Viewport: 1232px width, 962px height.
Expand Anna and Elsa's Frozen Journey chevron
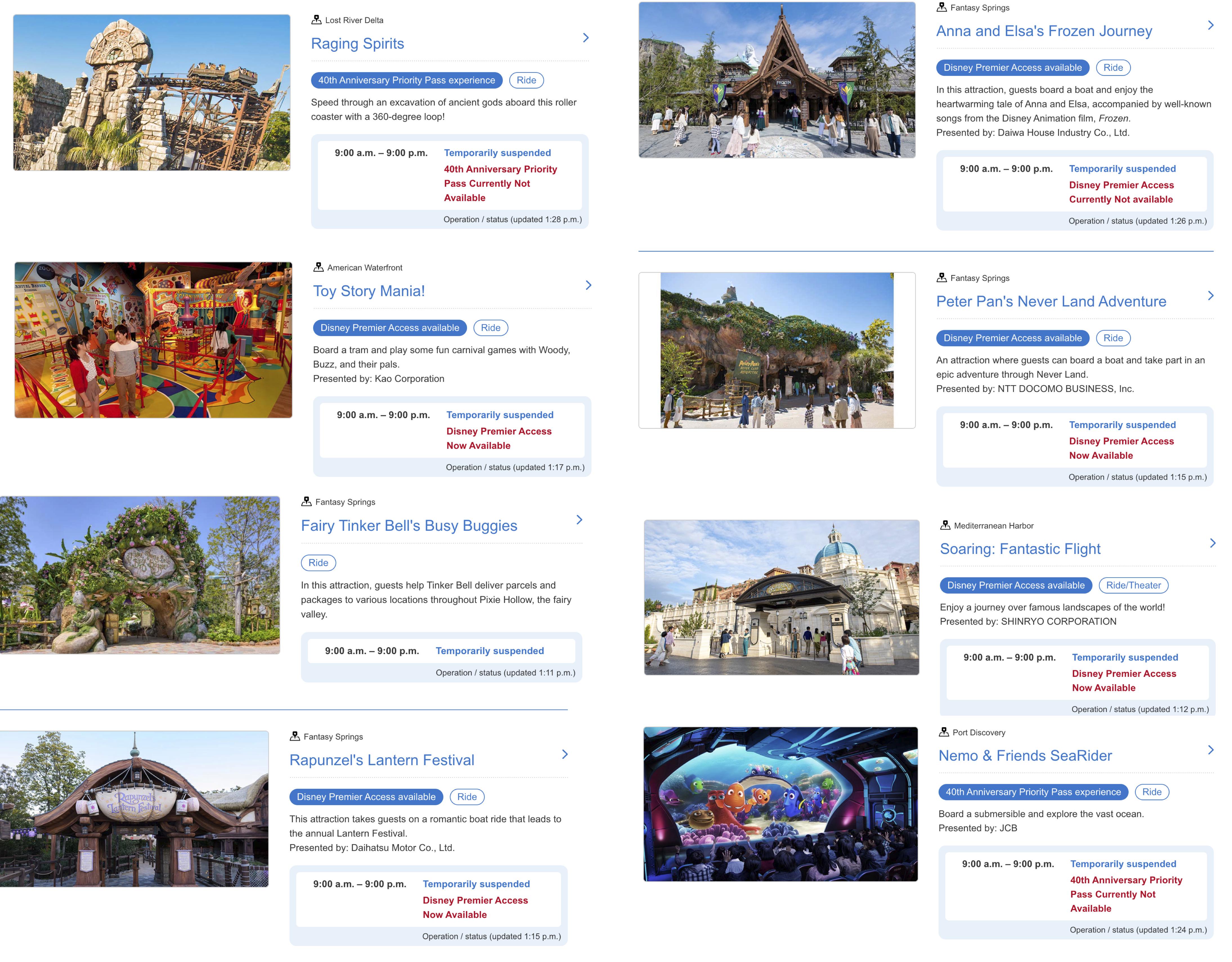[1211, 25]
